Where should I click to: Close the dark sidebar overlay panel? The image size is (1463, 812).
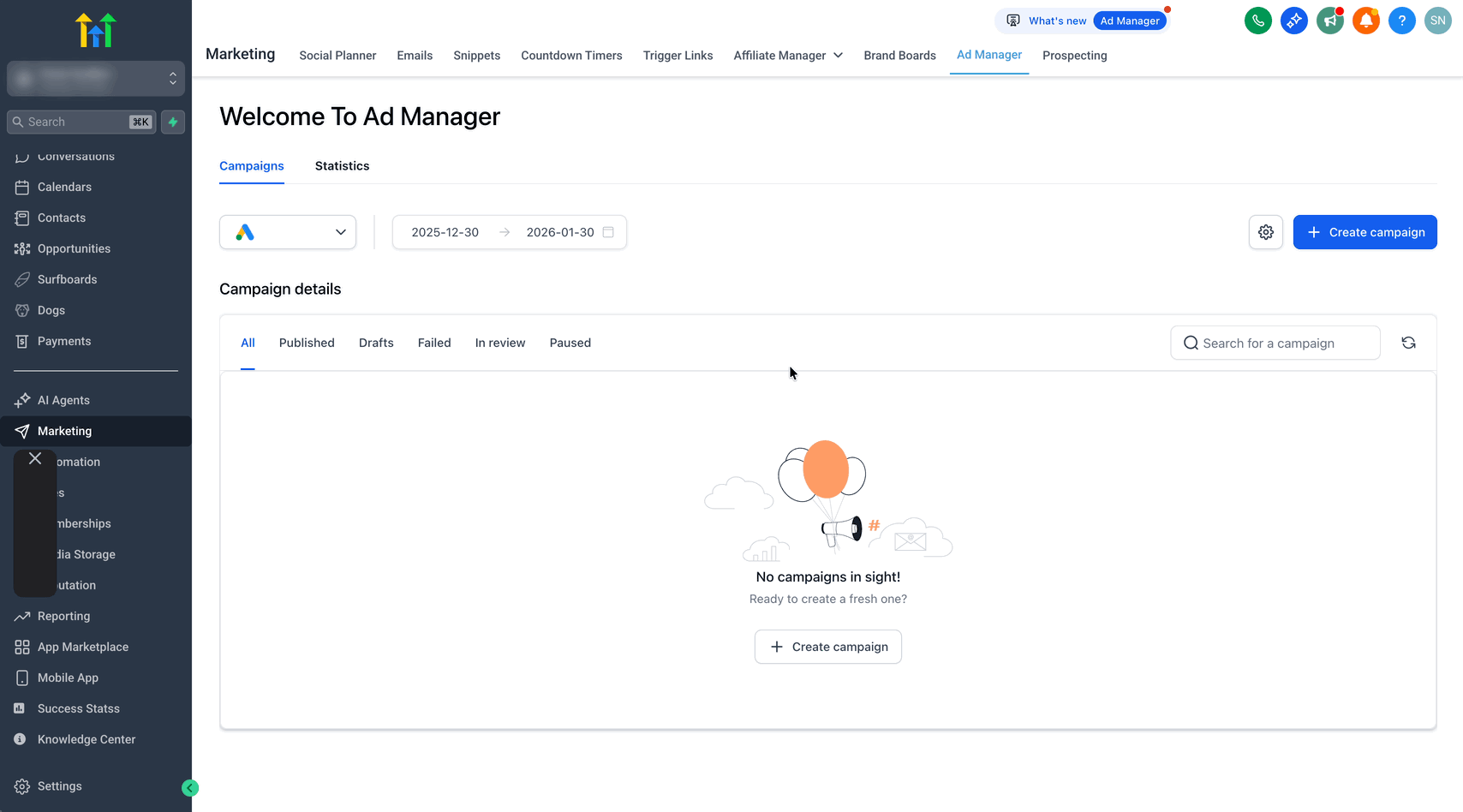tap(35, 458)
